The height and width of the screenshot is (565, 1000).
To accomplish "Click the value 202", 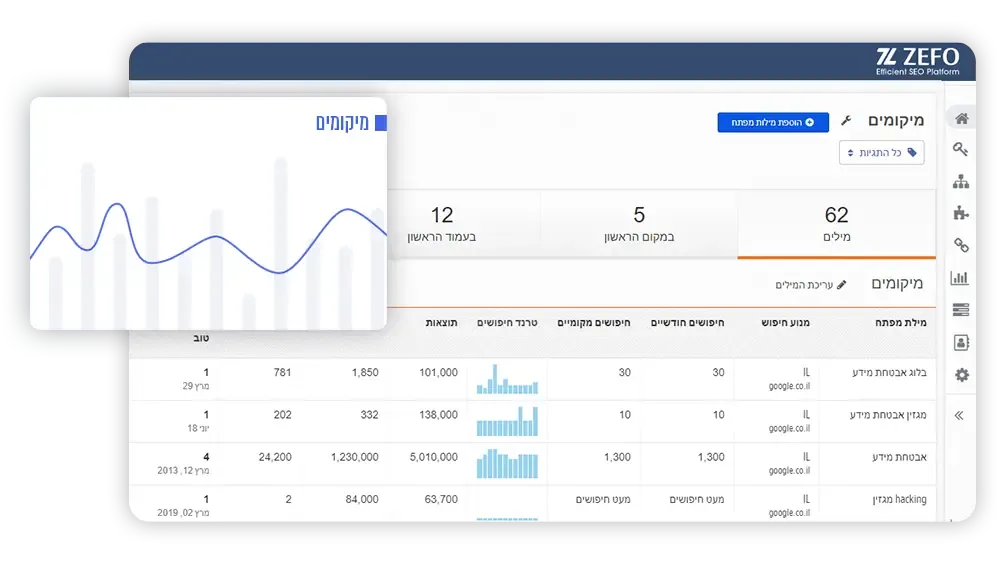I will pyautogui.click(x=283, y=415).
